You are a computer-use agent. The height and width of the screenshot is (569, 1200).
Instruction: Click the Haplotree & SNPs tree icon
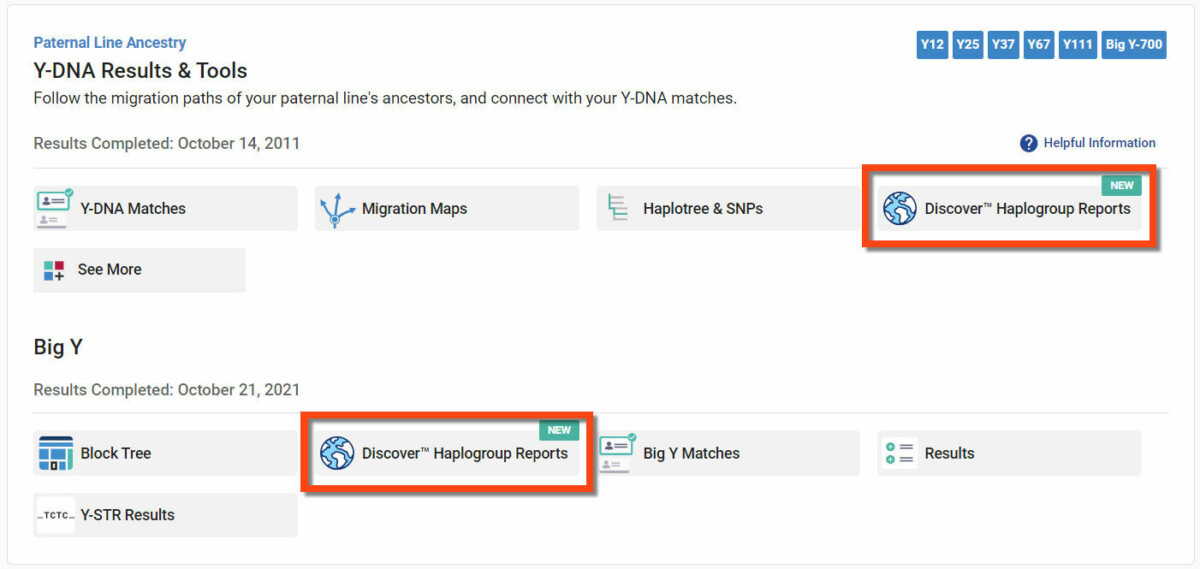tap(618, 208)
